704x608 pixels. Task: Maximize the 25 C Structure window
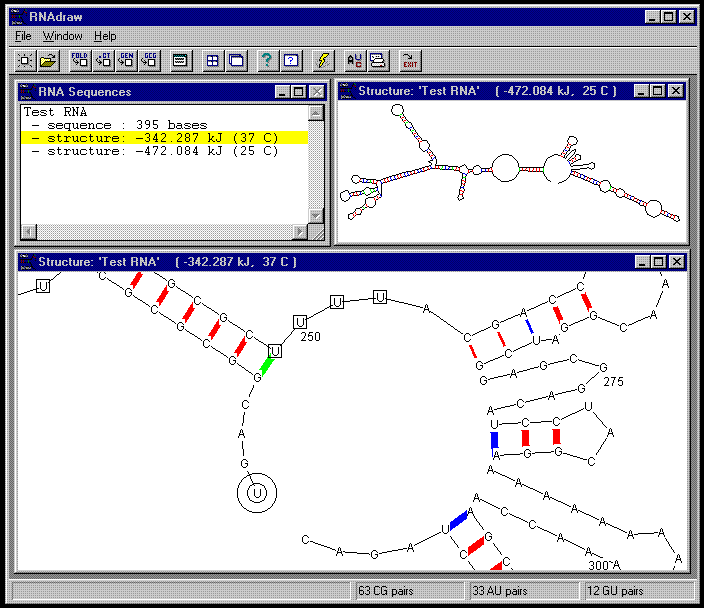[x=657, y=91]
